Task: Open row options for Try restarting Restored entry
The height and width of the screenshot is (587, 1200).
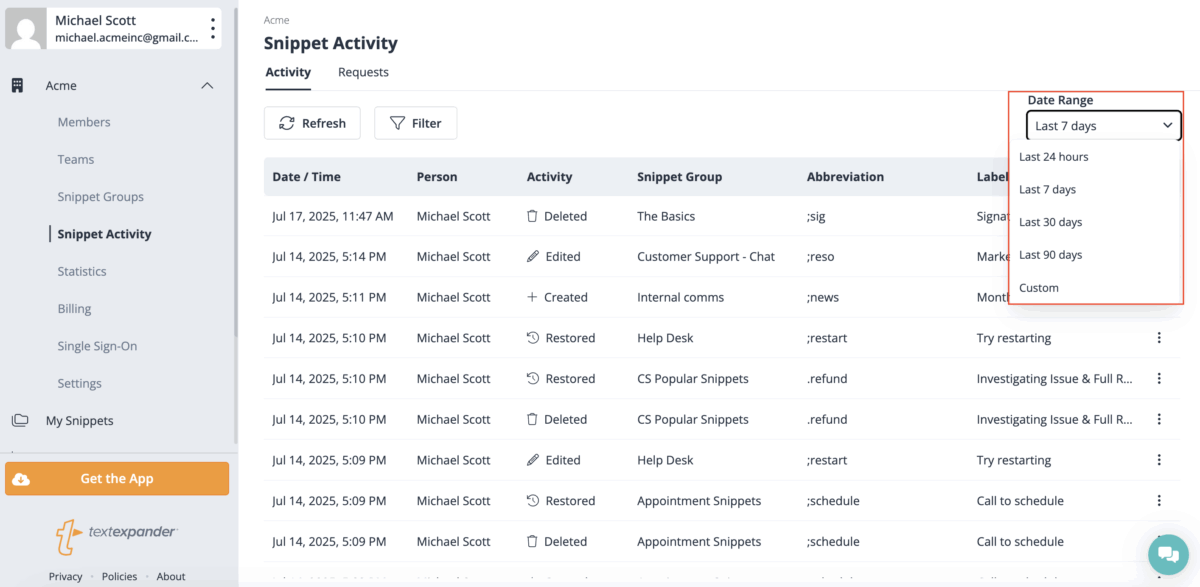Action: 1159,338
